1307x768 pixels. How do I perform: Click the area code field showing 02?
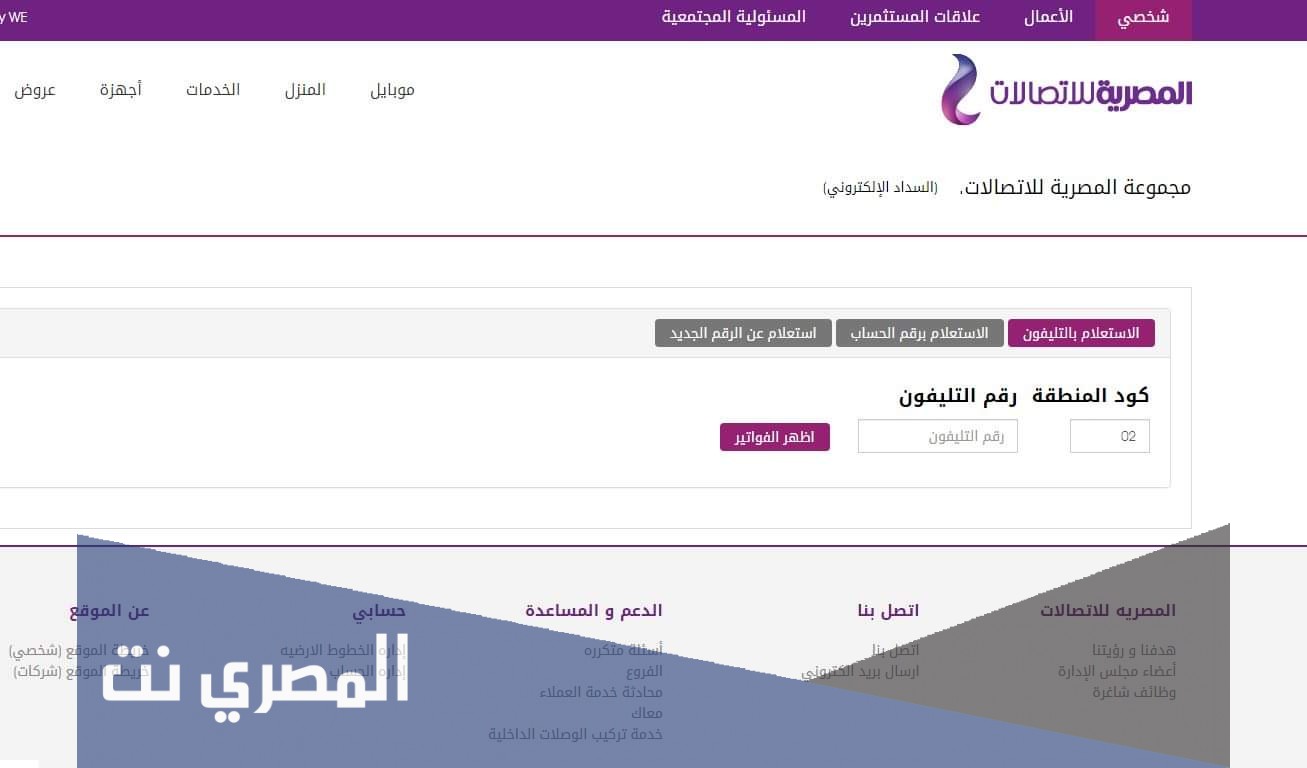[x=1109, y=436]
